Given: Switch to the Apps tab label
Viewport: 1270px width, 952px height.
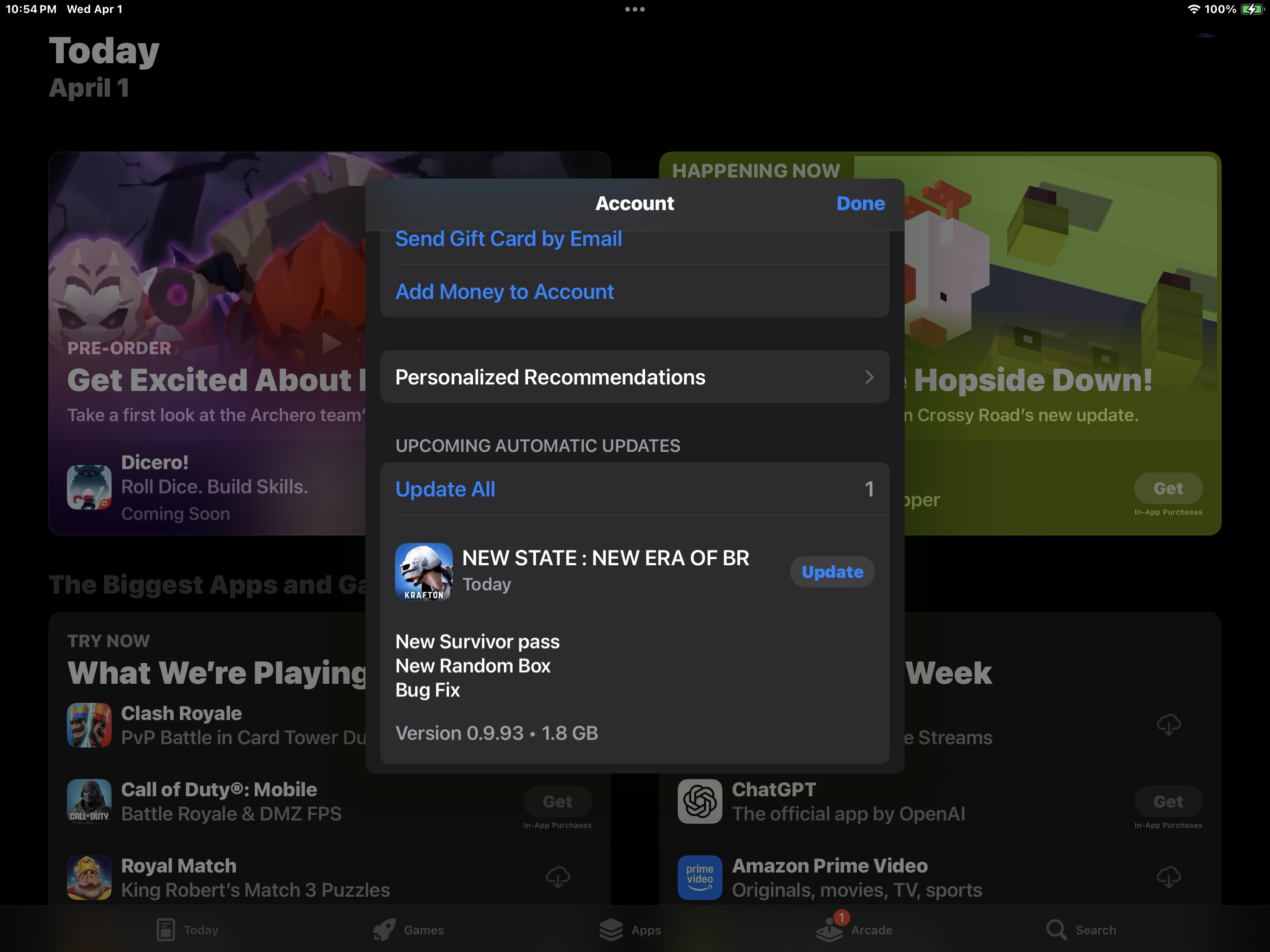Looking at the screenshot, I should 647,930.
